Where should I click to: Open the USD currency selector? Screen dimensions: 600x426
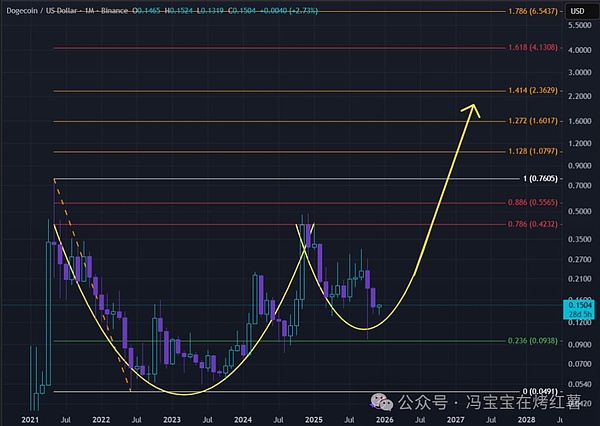coord(577,9)
